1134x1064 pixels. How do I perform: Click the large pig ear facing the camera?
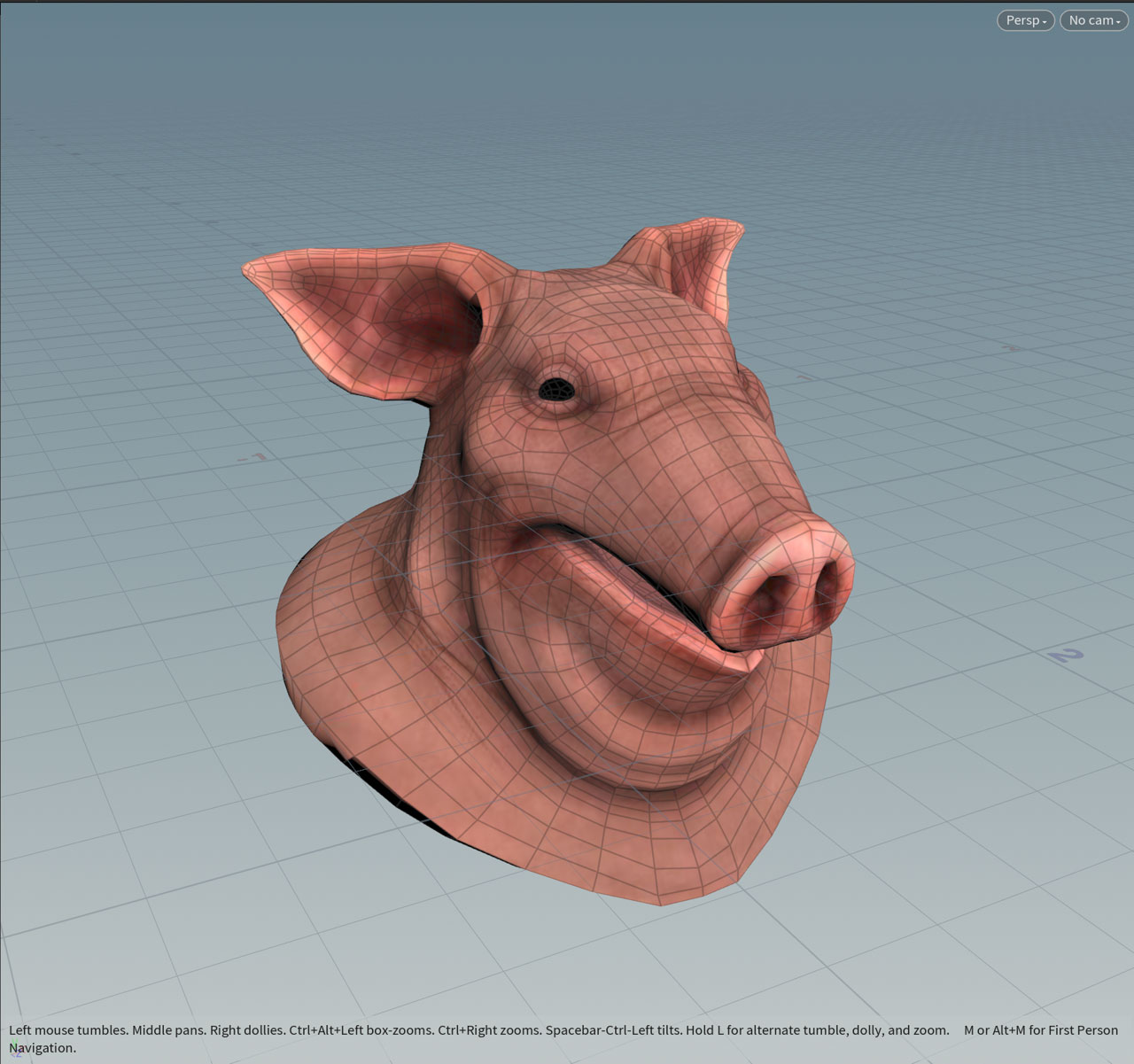(354, 310)
